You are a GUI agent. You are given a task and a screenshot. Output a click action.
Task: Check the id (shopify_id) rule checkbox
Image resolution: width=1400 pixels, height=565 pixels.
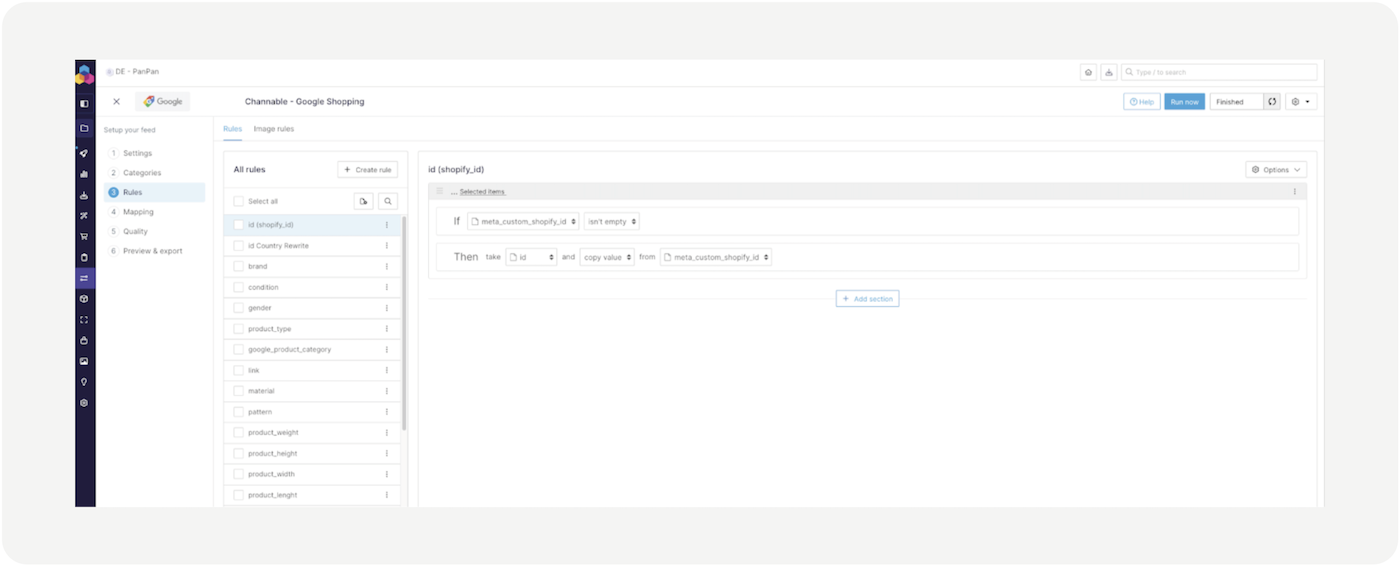pyautogui.click(x=239, y=225)
